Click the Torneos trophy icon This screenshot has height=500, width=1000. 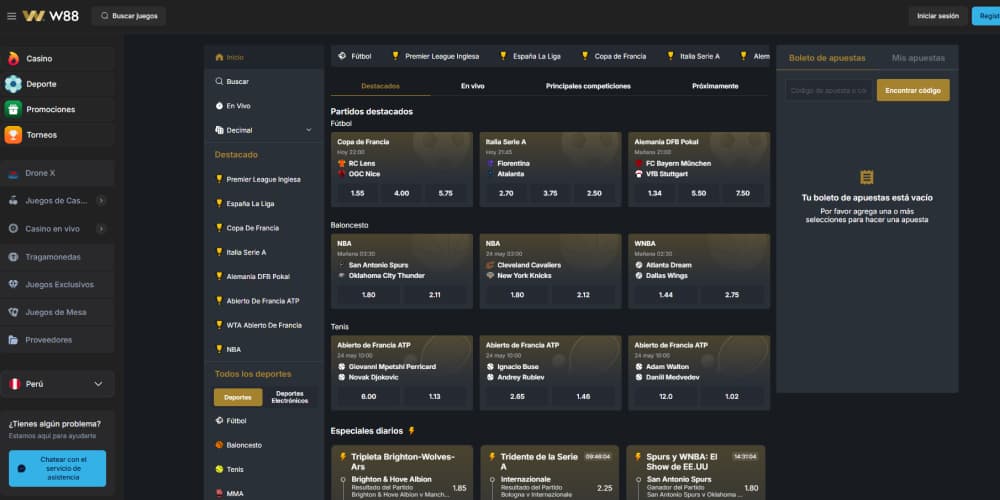(x=13, y=135)
